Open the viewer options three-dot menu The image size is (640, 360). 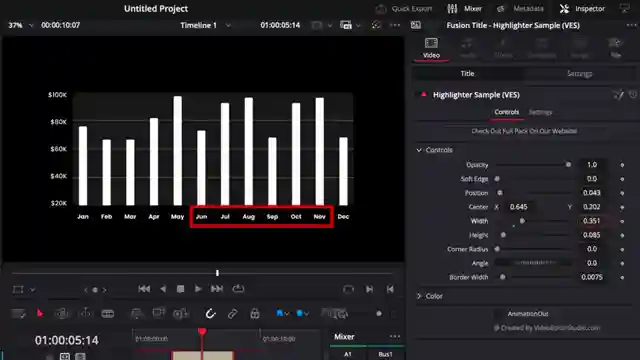coord(395,25)
